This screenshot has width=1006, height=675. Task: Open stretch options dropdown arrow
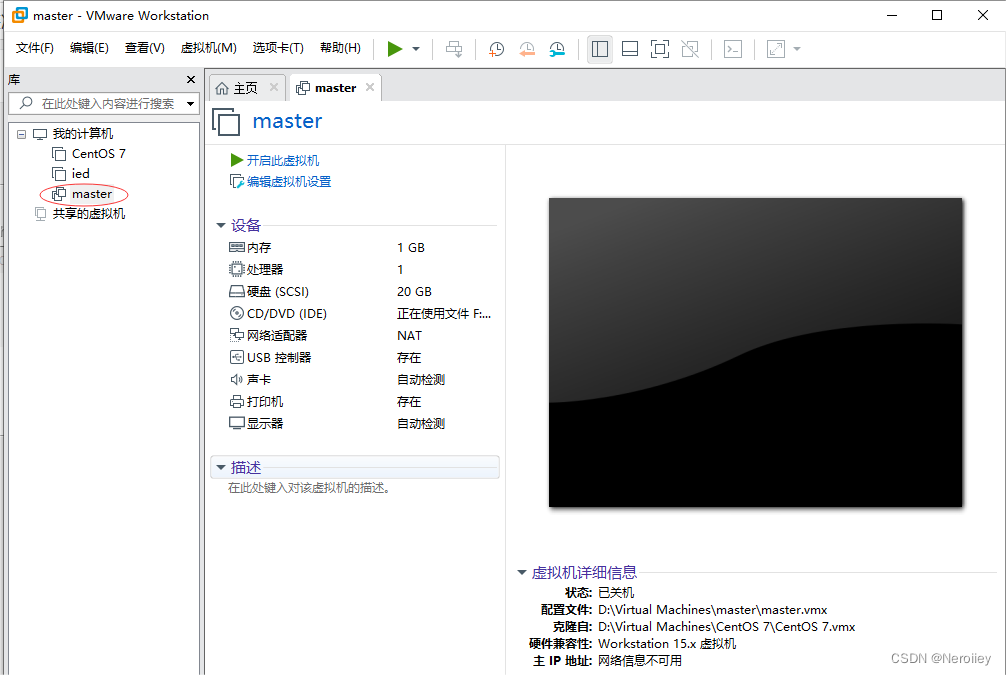[x=797, y=49]
